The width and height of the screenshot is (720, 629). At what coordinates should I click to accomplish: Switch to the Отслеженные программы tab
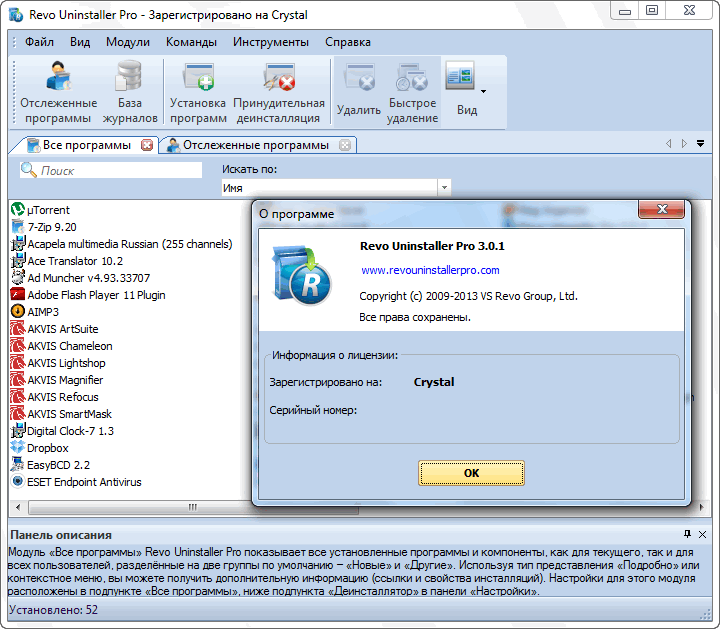[x=255, y=145]
